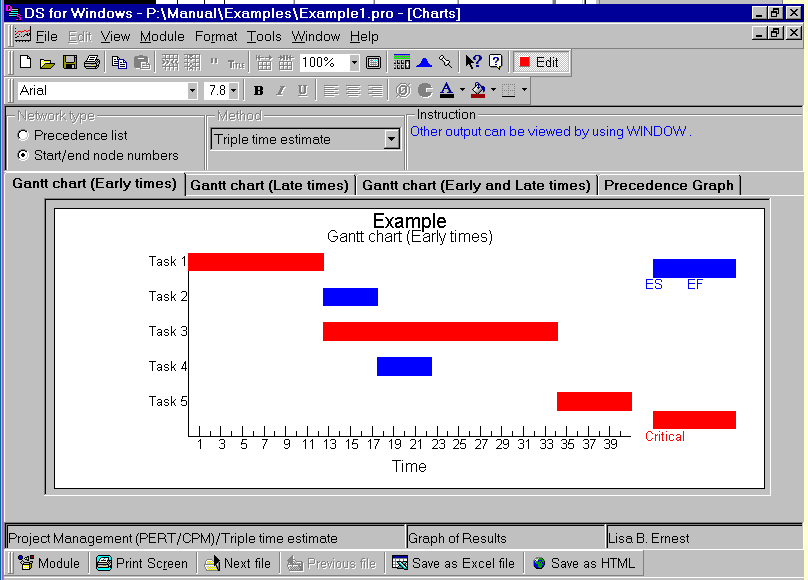Select the Precedence list radio button

pos(23,135)
